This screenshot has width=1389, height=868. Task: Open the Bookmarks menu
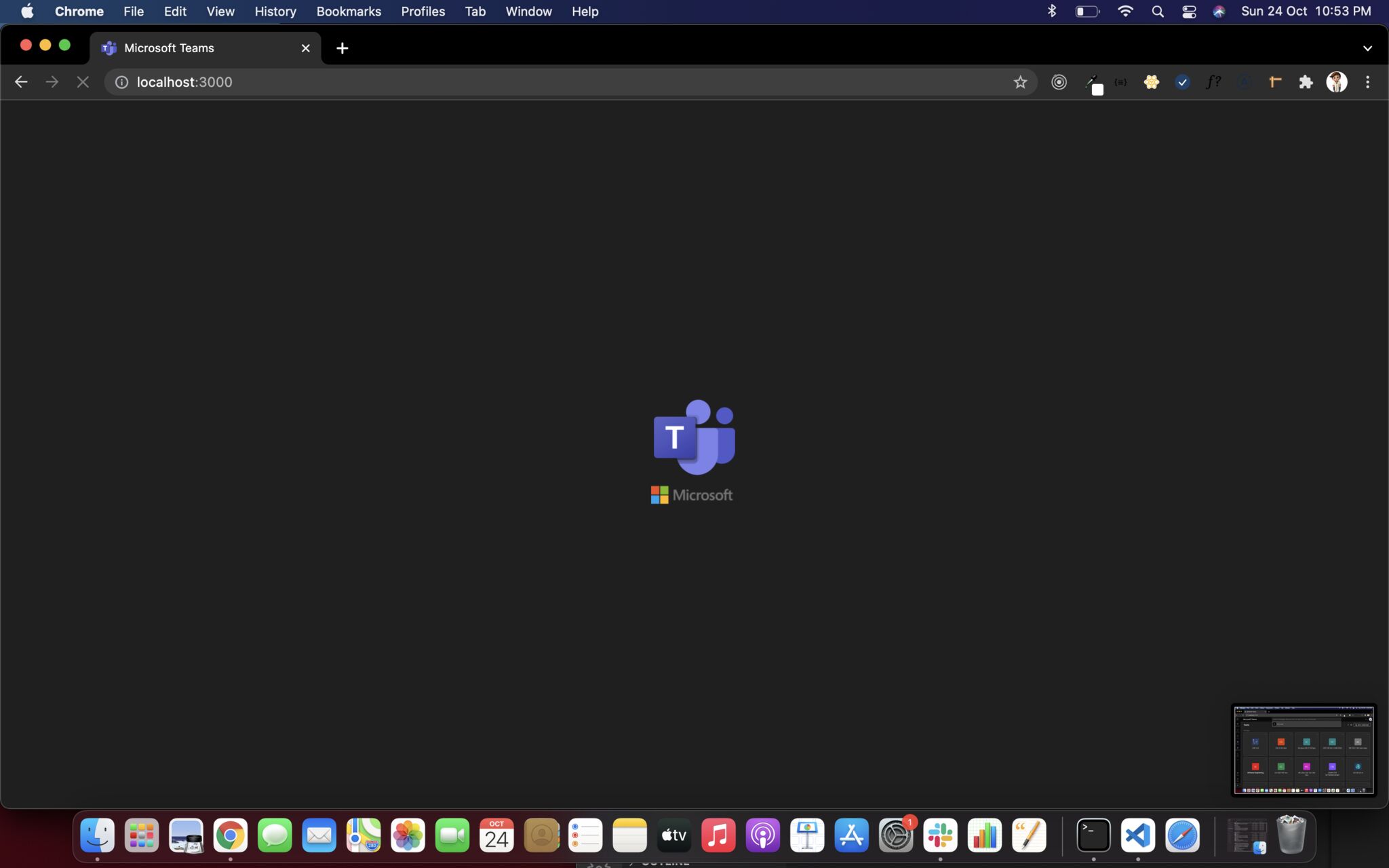349,12
